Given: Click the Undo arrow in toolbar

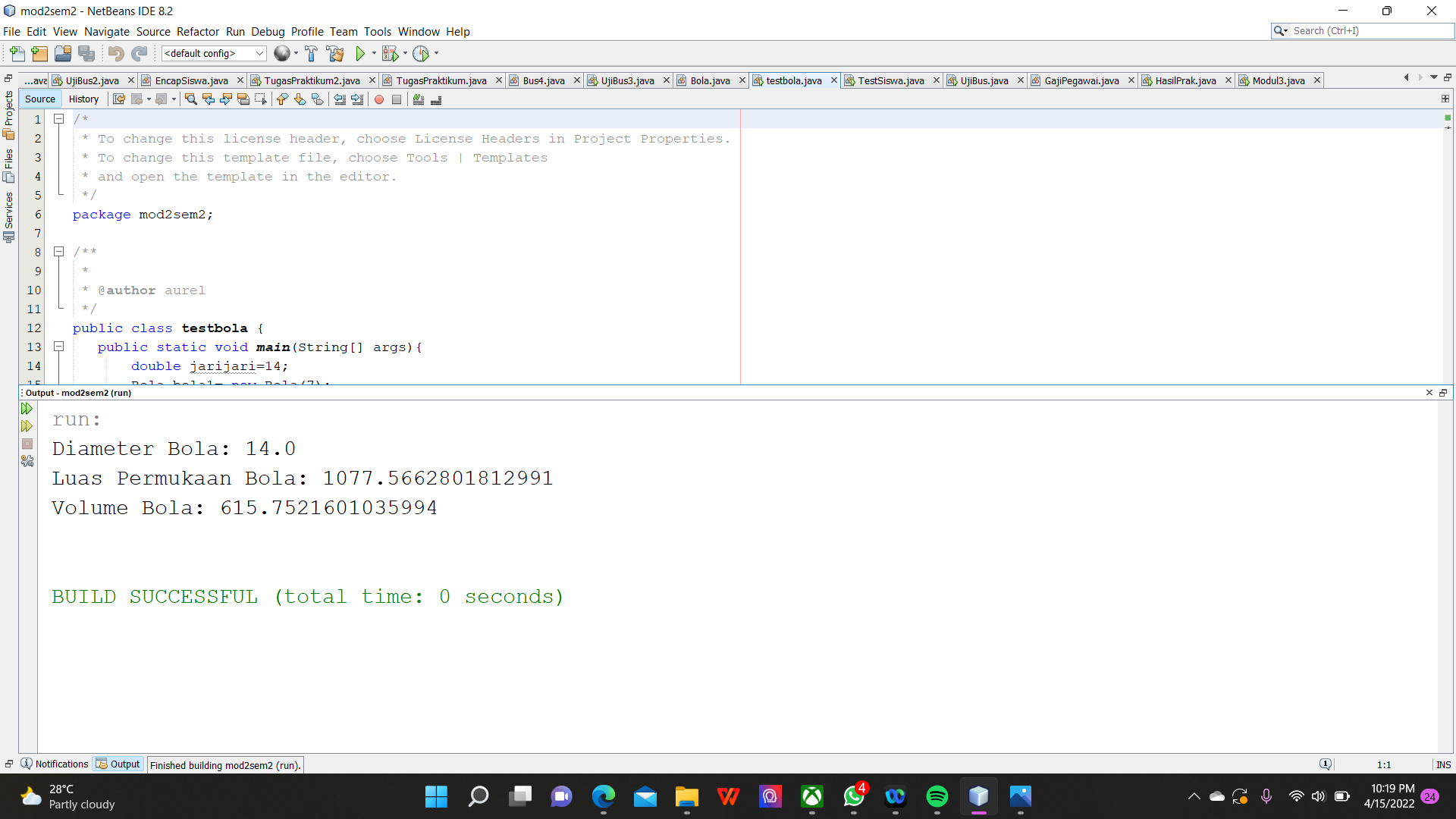Looking at the screenshot, I should coord(115,53).
